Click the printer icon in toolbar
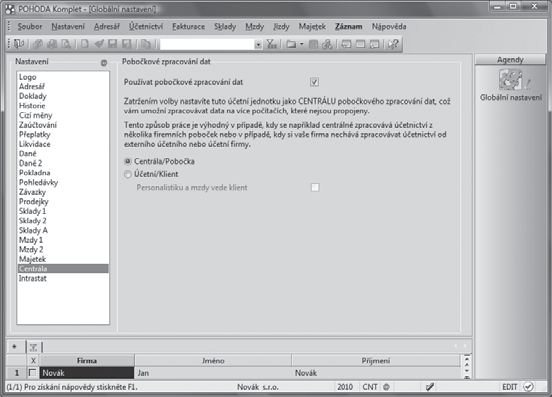The height and width of the screenshot is (397, 552). click(x=52, y=44)
